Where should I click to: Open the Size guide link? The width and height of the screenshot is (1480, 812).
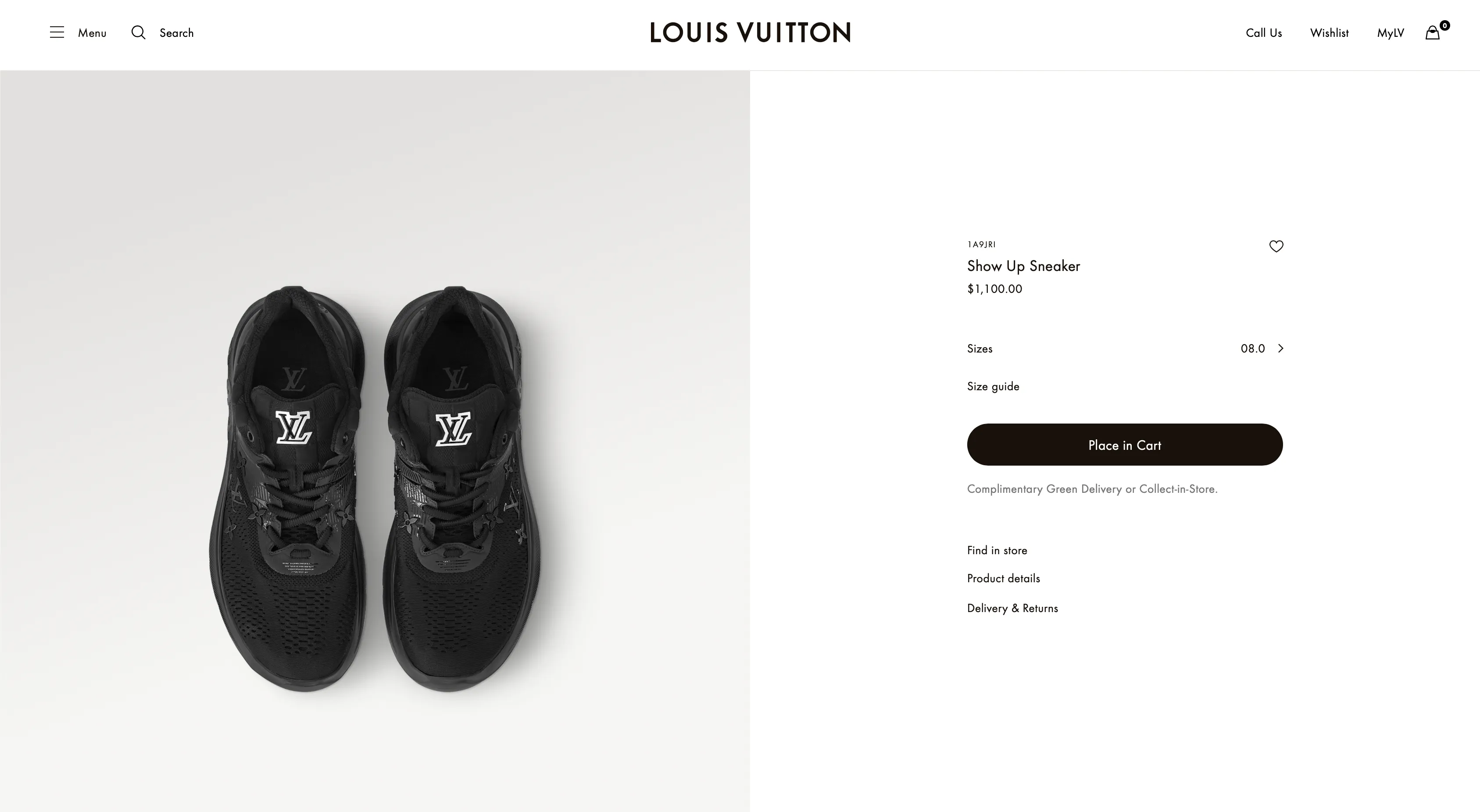click(993, 386)
